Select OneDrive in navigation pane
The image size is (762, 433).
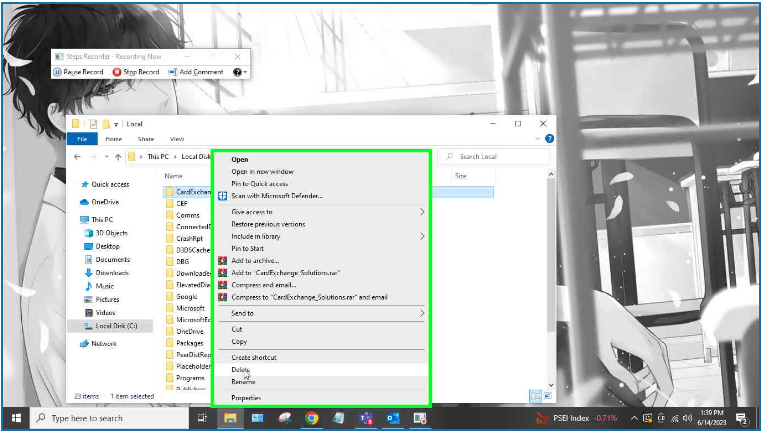coord(99,202)
